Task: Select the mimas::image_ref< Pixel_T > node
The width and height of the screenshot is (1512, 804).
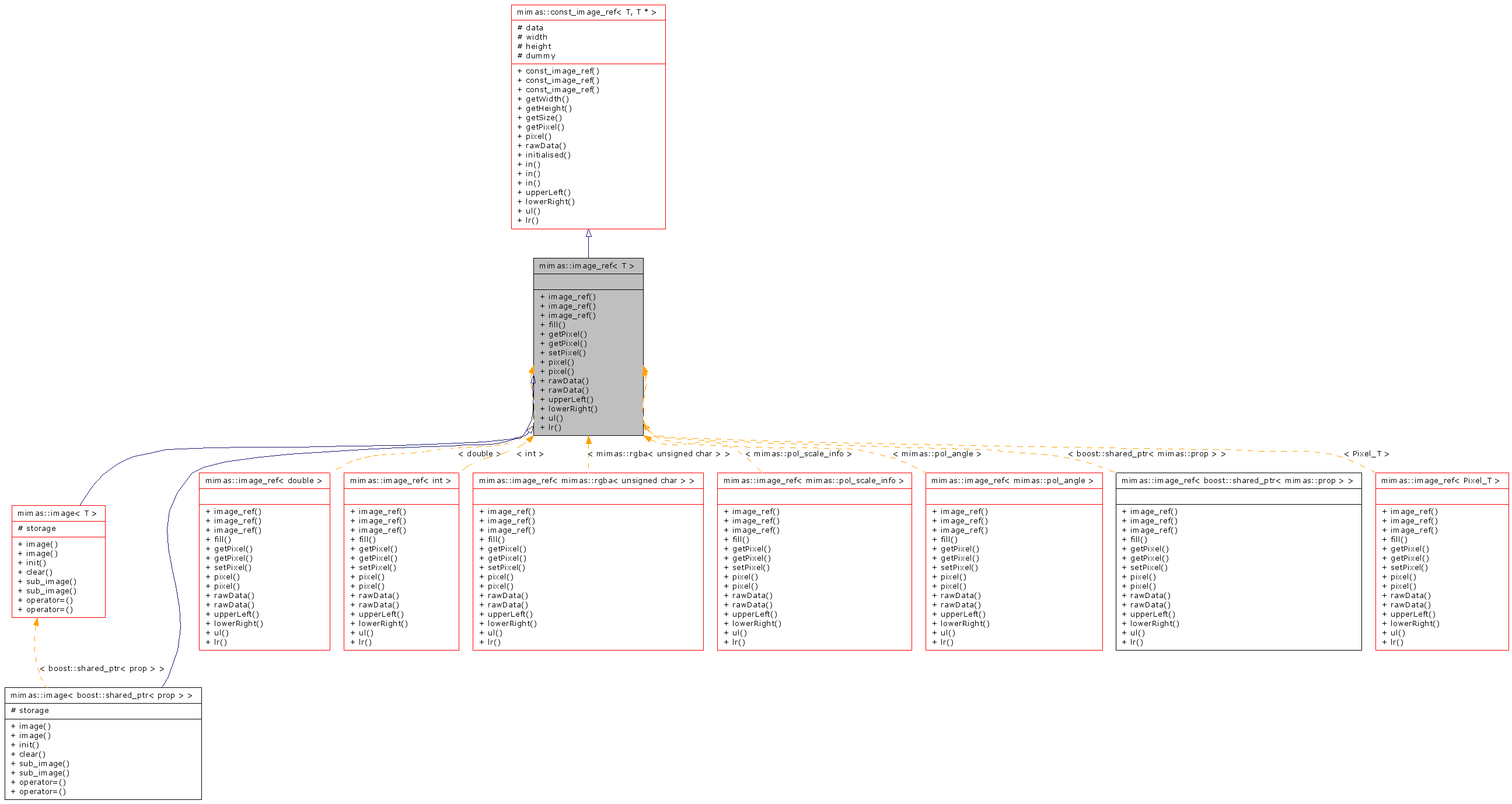Action: [1440, 481]
